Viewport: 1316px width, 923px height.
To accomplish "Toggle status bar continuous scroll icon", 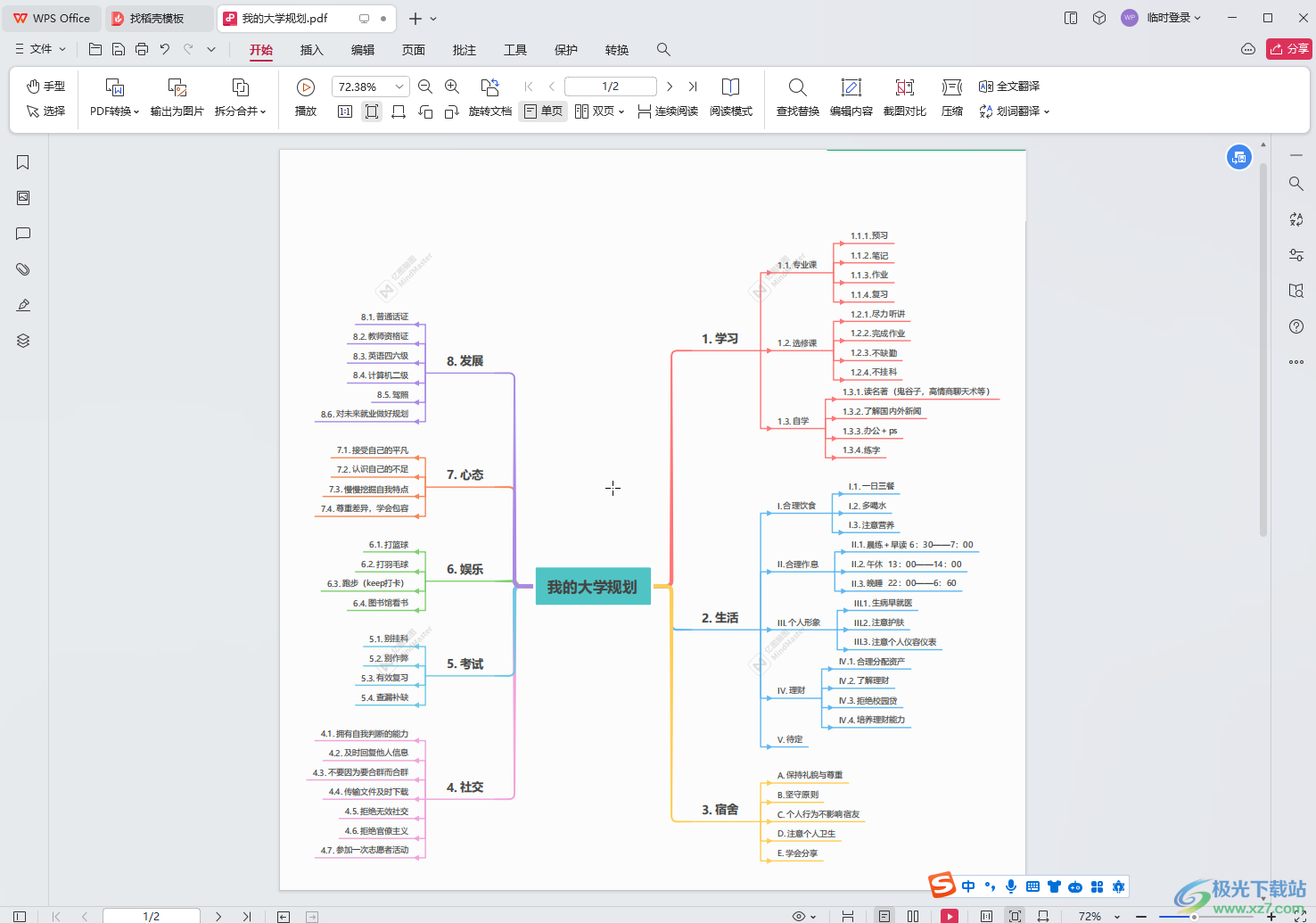I will (848, 916).
